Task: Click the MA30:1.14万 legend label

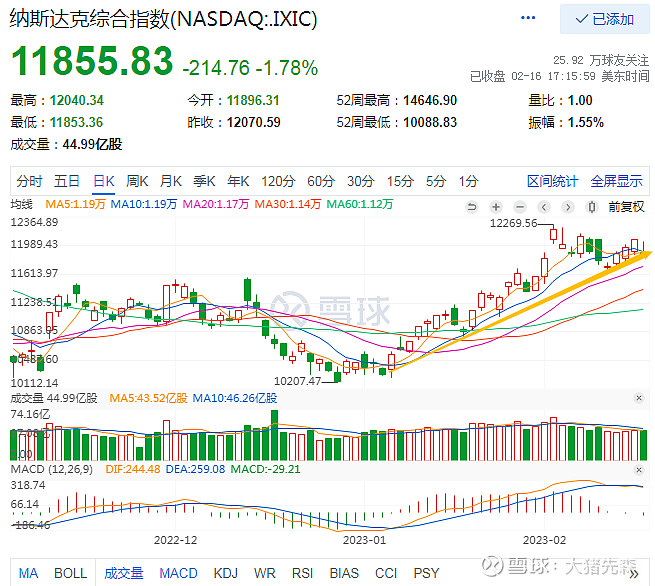Action: coord(287,204)
